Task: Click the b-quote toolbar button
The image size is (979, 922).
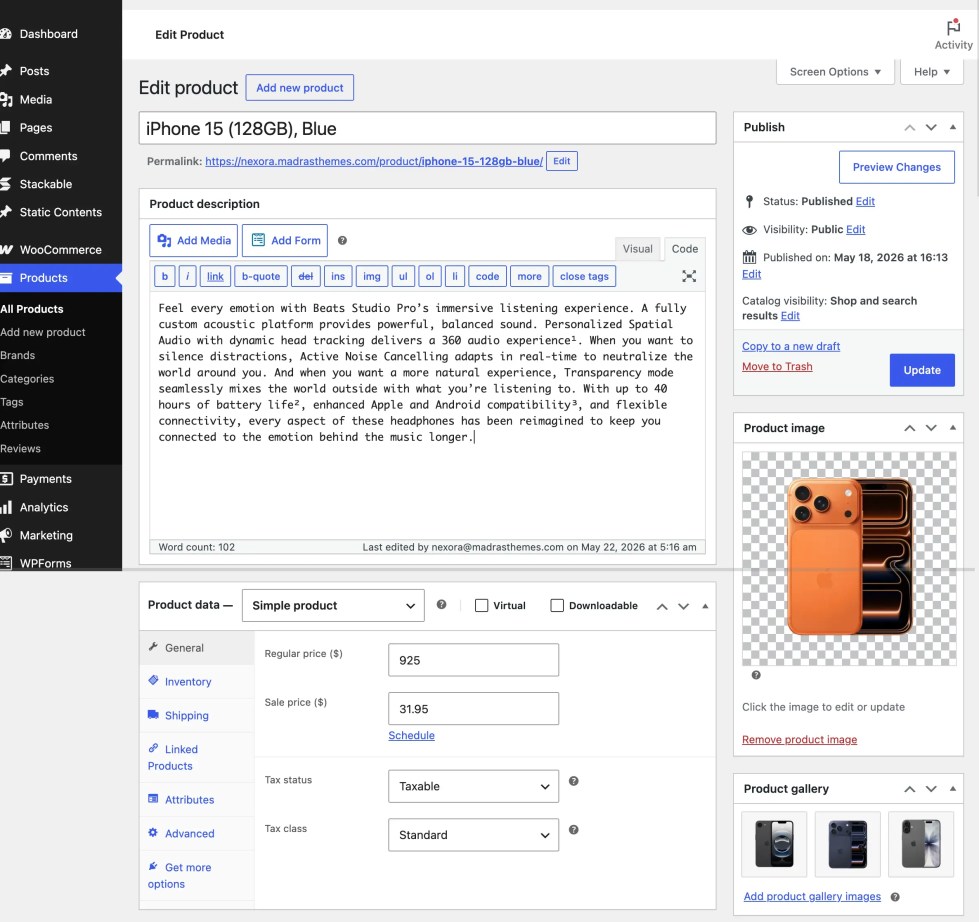Action: tap(261, 276)
